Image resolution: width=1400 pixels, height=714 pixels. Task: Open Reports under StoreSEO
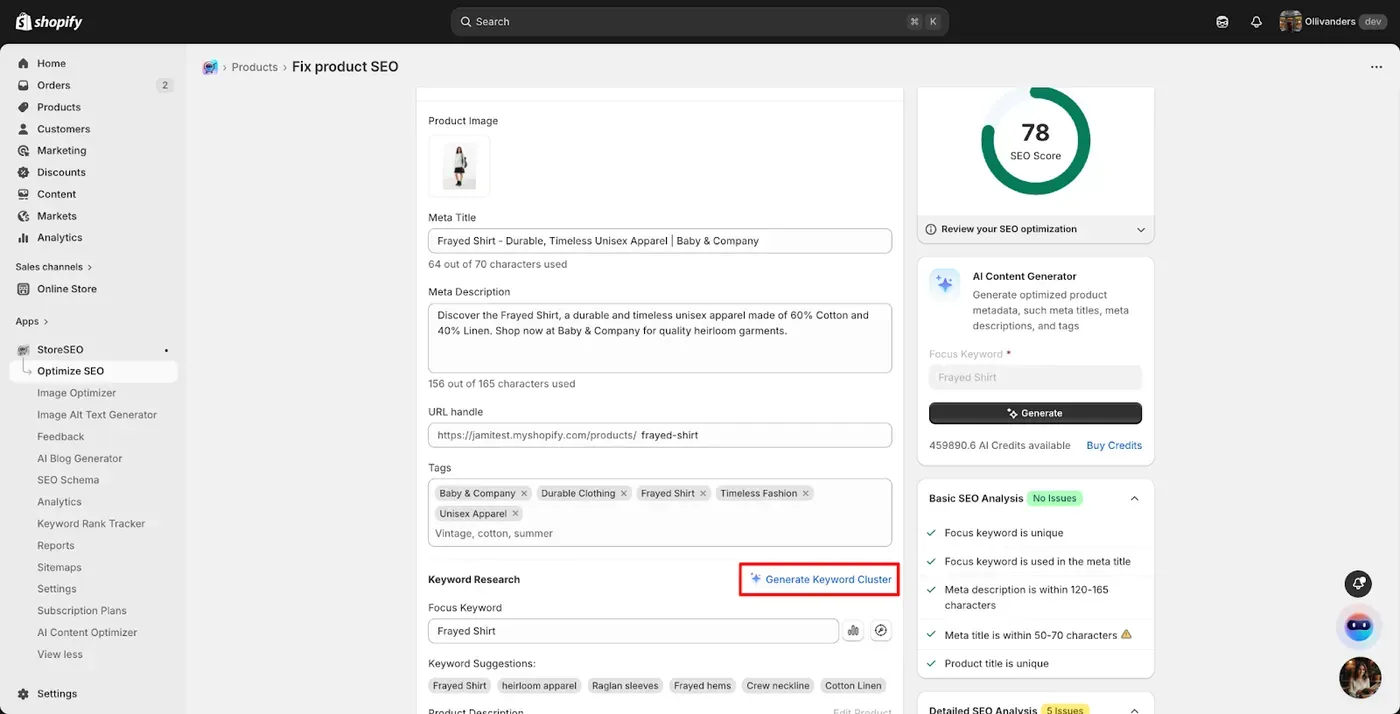[x=55, y=546]
